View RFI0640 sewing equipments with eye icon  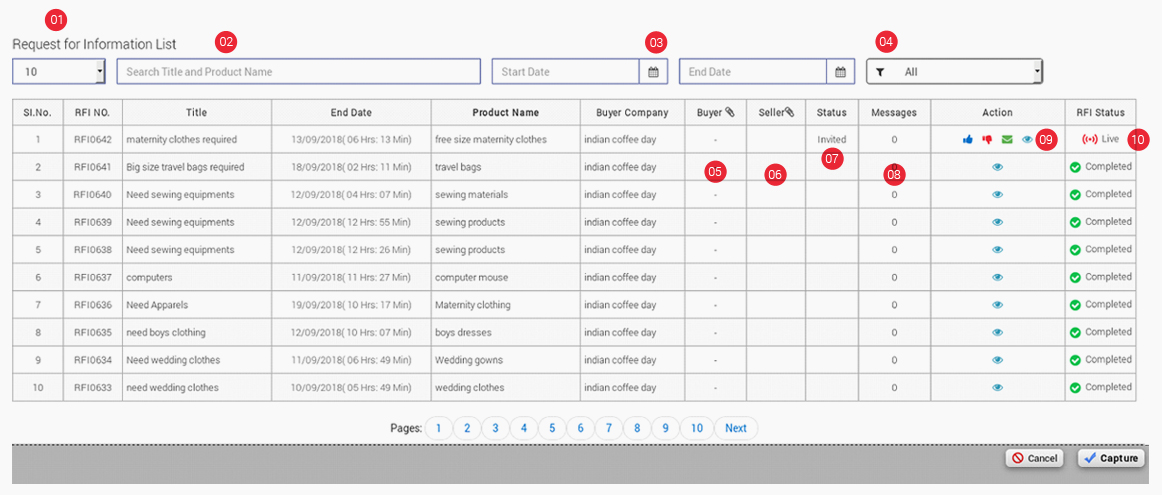coord(997,195)
